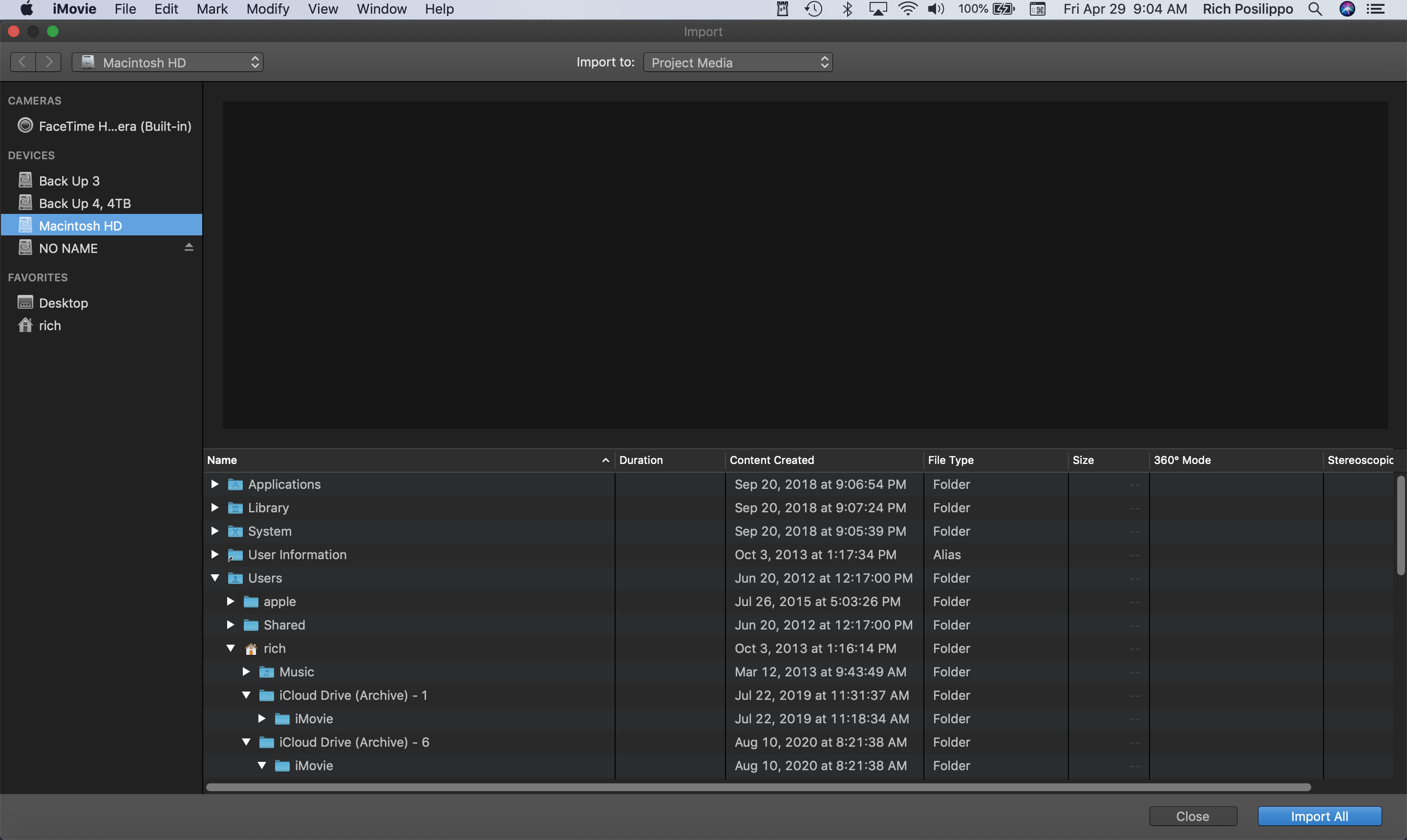Go to Desktop in Favorites

coord(63,303)
